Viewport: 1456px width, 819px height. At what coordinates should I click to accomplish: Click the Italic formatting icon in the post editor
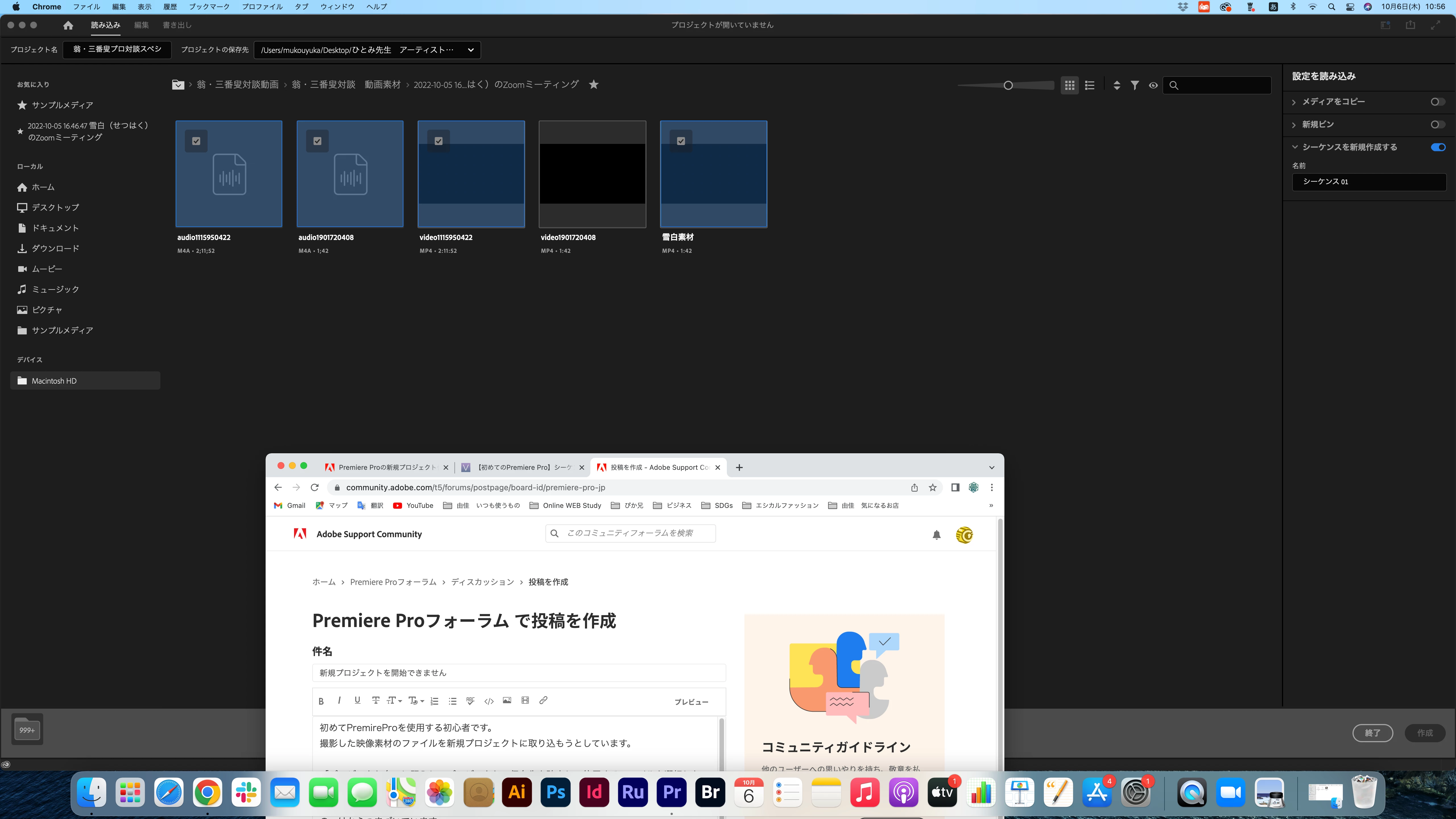coord(339,700)
